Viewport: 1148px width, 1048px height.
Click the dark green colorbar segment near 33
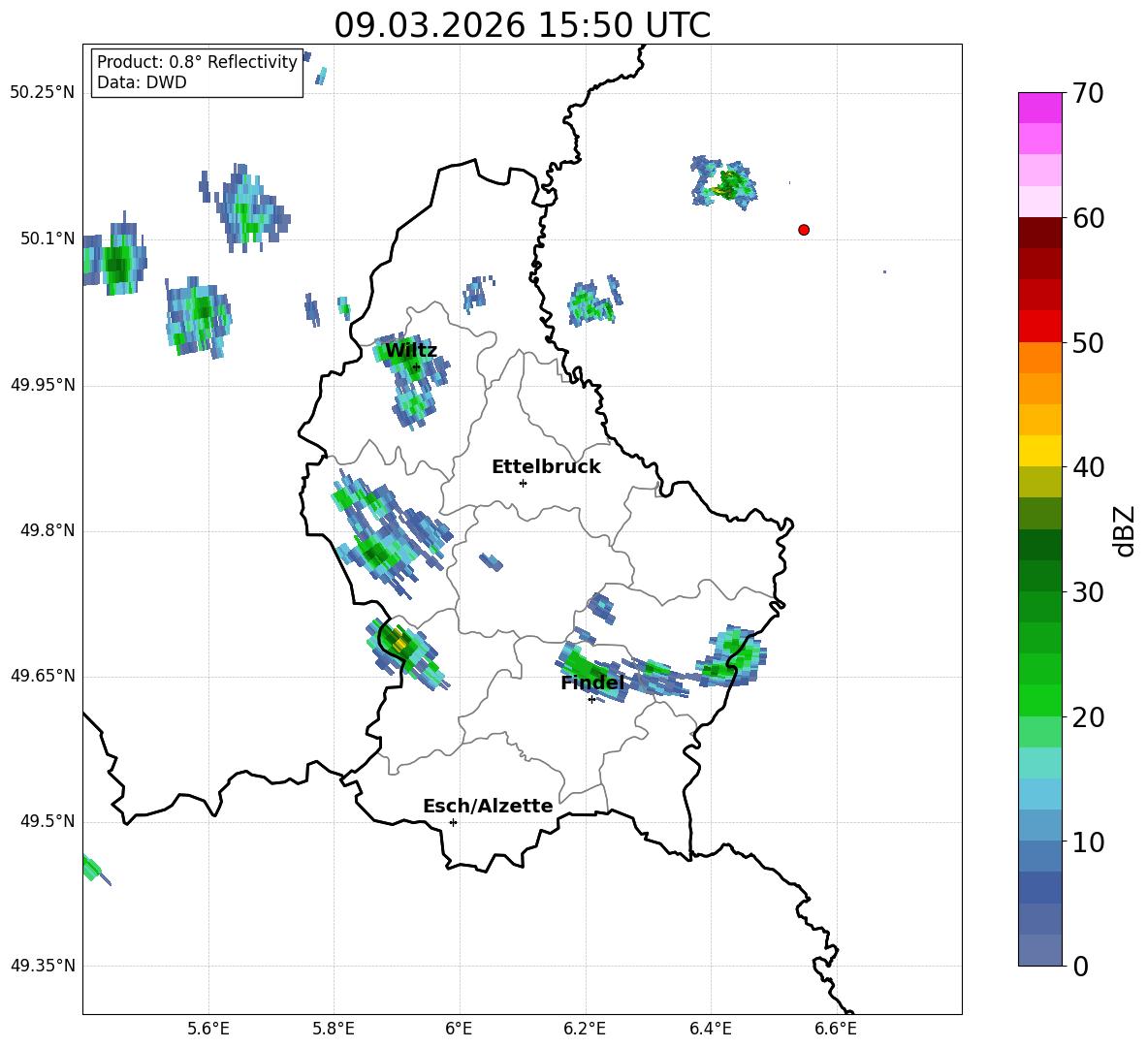coord(1039,545)
